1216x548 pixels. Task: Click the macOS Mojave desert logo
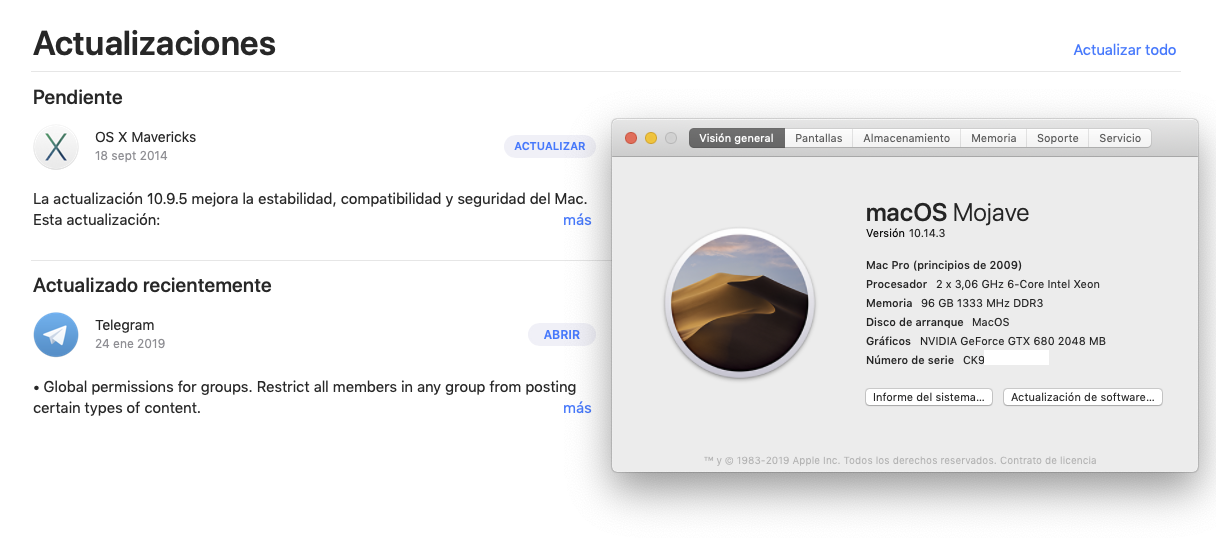point(740,304)
